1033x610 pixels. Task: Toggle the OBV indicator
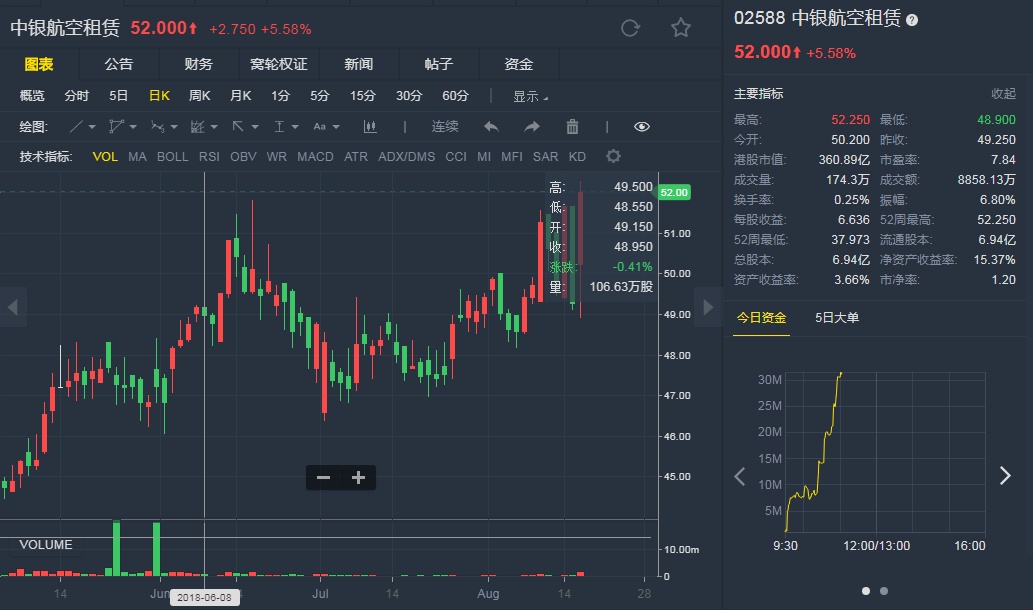pyautogui.click(x=243, y=157)
